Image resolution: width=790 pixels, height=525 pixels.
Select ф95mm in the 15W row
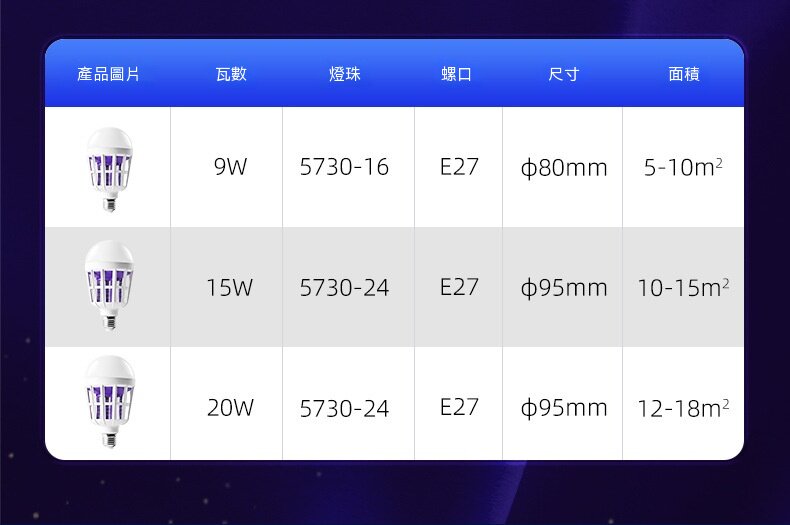pyautogui.click(x=563, y=288)
